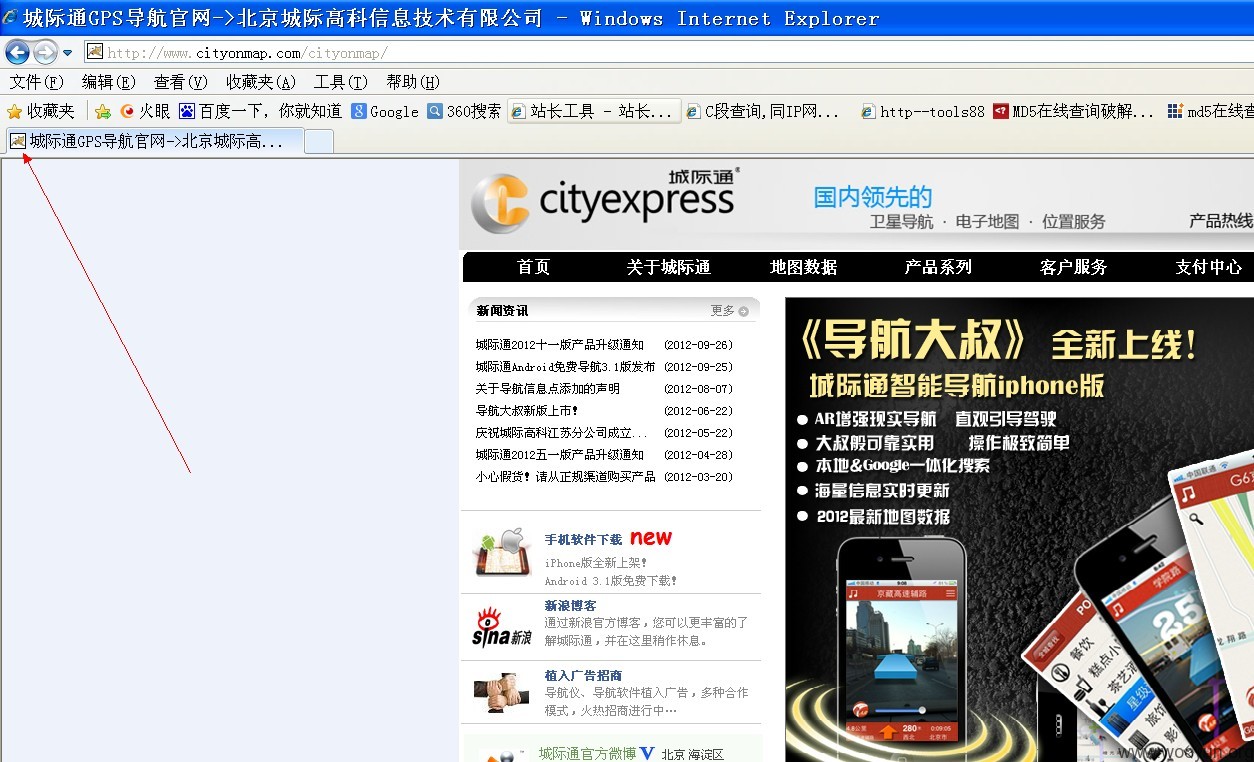The width and height of the screenshot is (1254, 762).
Task: Click the browser Back arrow button
Action: point(17,52)
